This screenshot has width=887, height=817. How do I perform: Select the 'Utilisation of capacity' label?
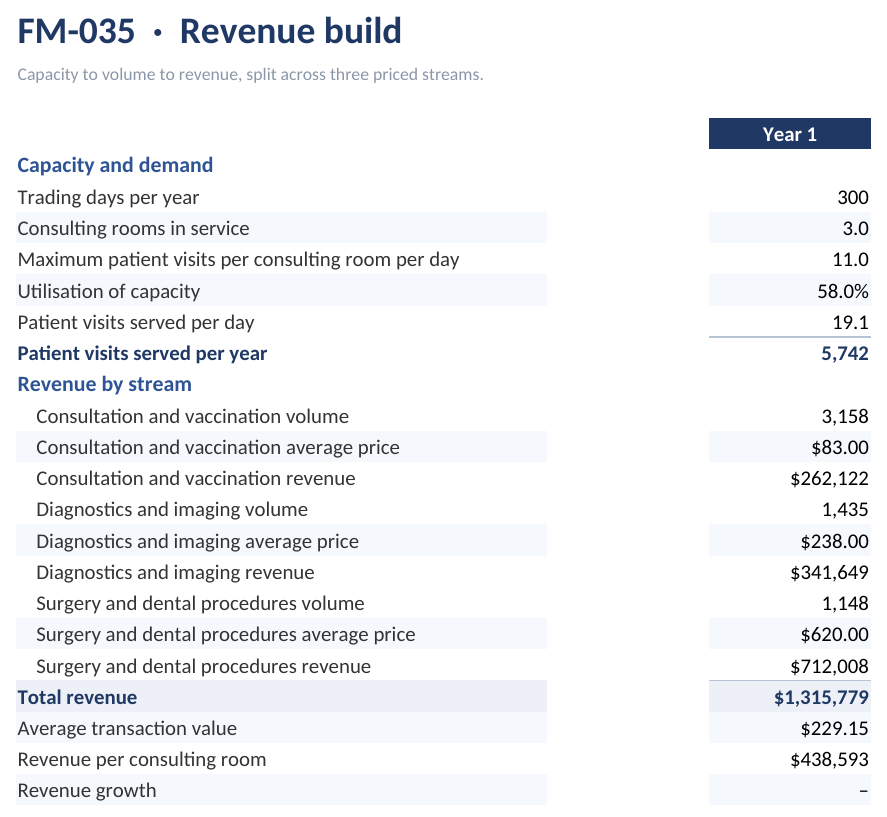(x=109, y=291)
